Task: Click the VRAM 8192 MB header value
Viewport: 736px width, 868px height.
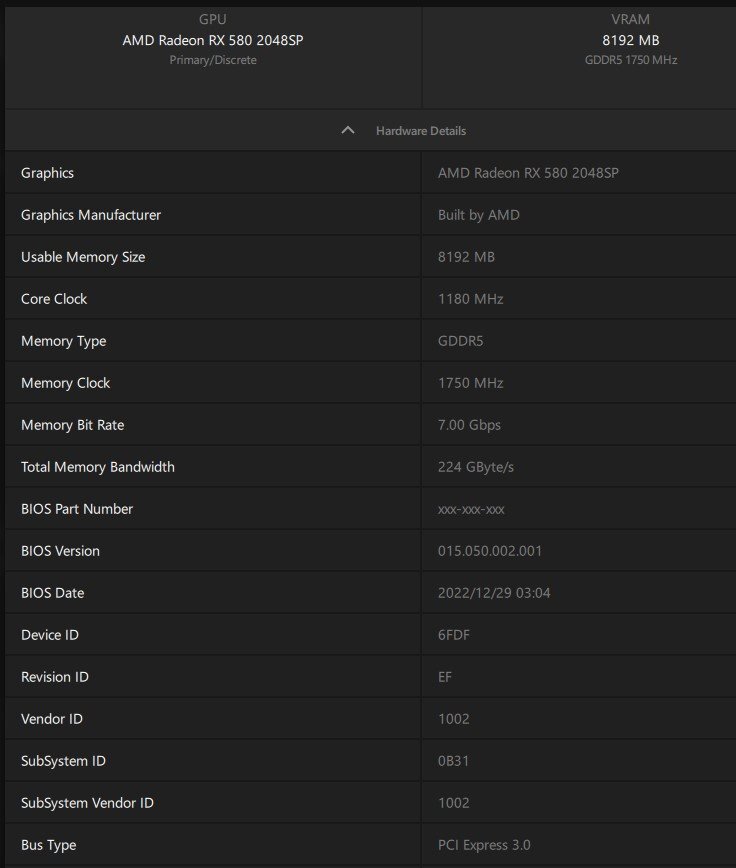Action: click(631, 40)
